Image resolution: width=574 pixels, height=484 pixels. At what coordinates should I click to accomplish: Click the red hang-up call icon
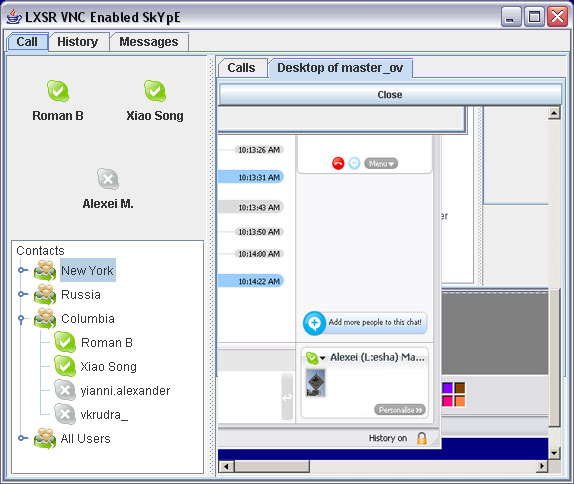pyautogui.click(x=338, y=163)
